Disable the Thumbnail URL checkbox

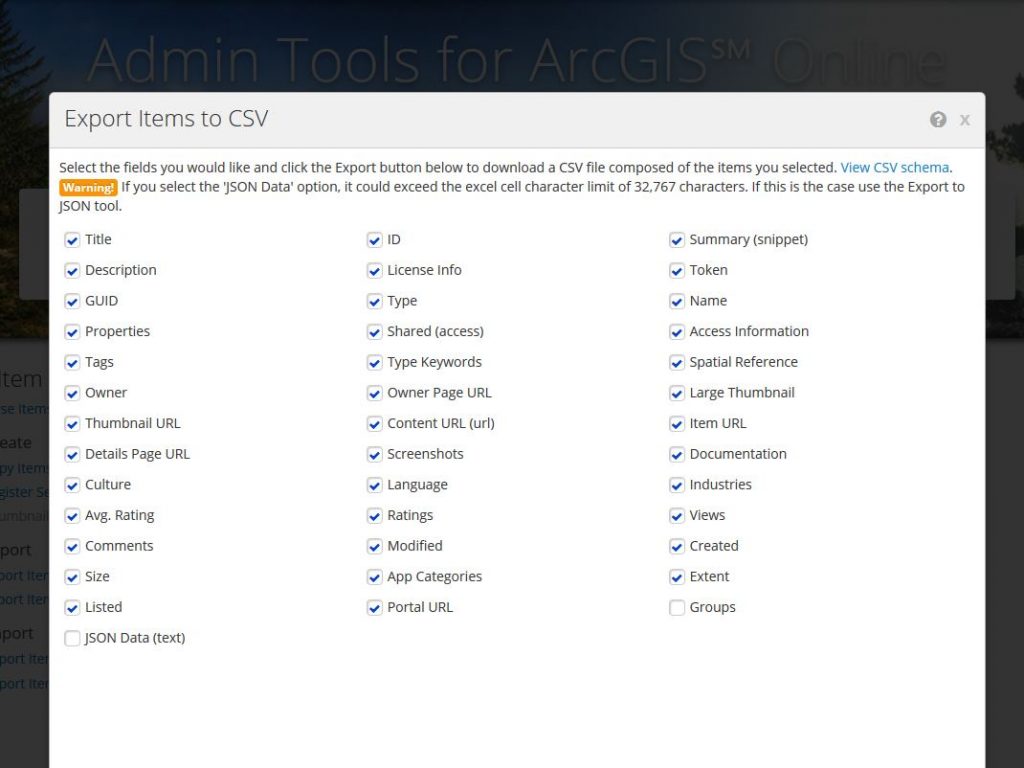(x=72, y=424)
